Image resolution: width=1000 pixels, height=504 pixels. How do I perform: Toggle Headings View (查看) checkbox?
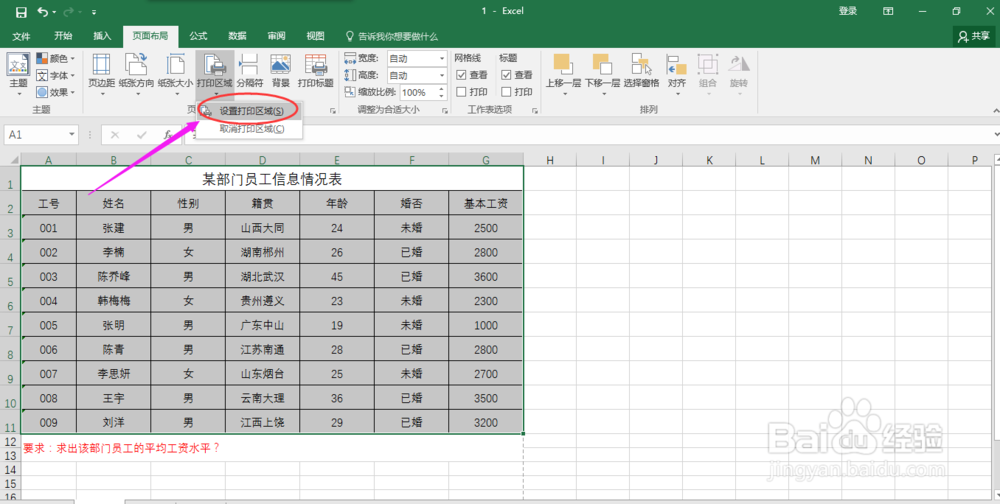click(x=506, y=75)
